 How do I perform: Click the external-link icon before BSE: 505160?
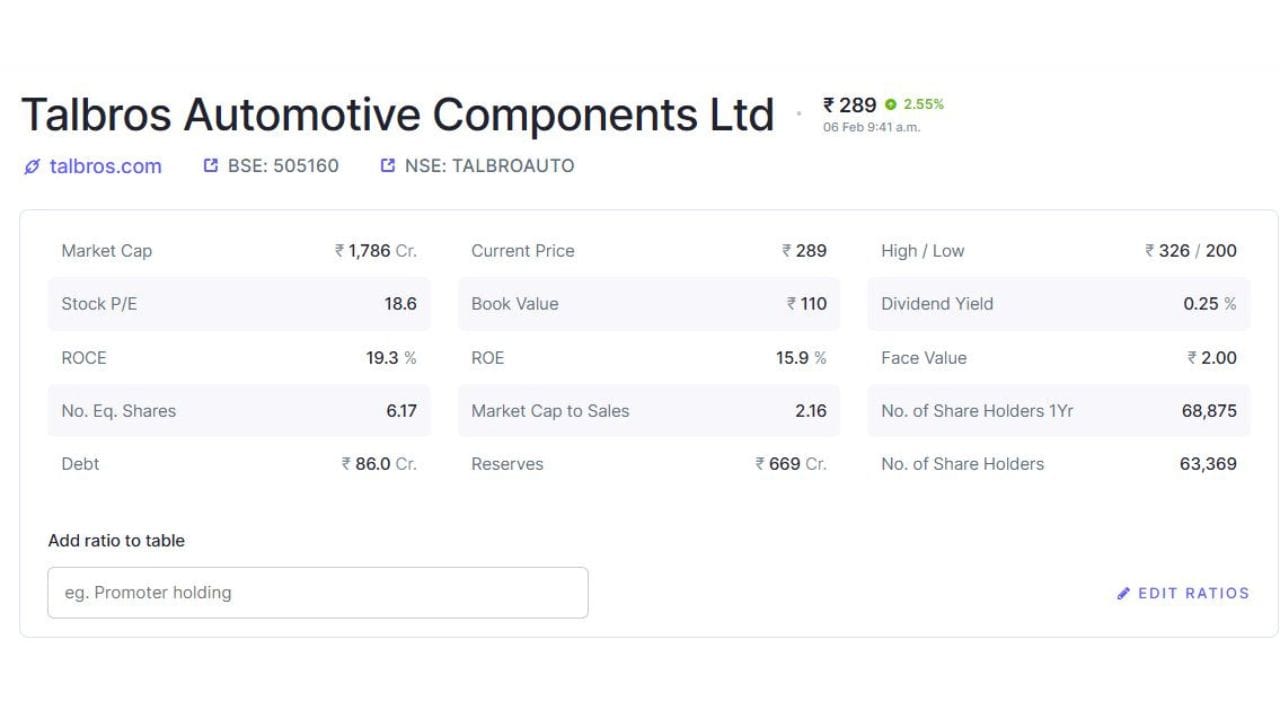210,166
